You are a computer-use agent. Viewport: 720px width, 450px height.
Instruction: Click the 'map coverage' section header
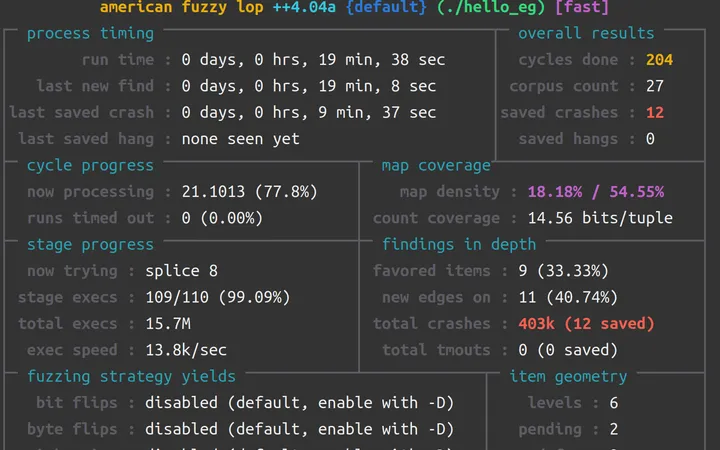[x=436, y=165]
